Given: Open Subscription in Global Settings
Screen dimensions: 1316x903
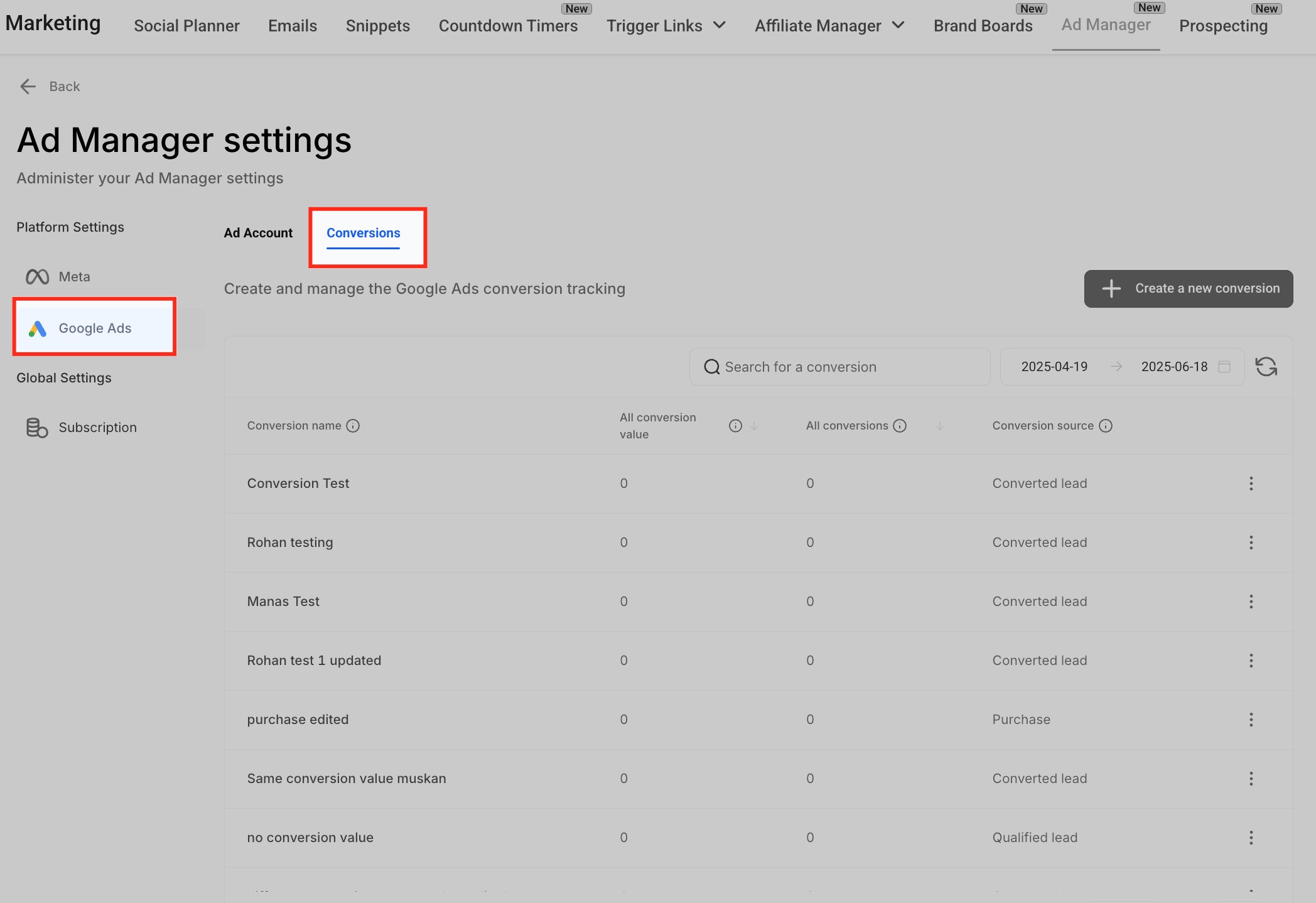Looking at the screenshot, I should 97,428.
